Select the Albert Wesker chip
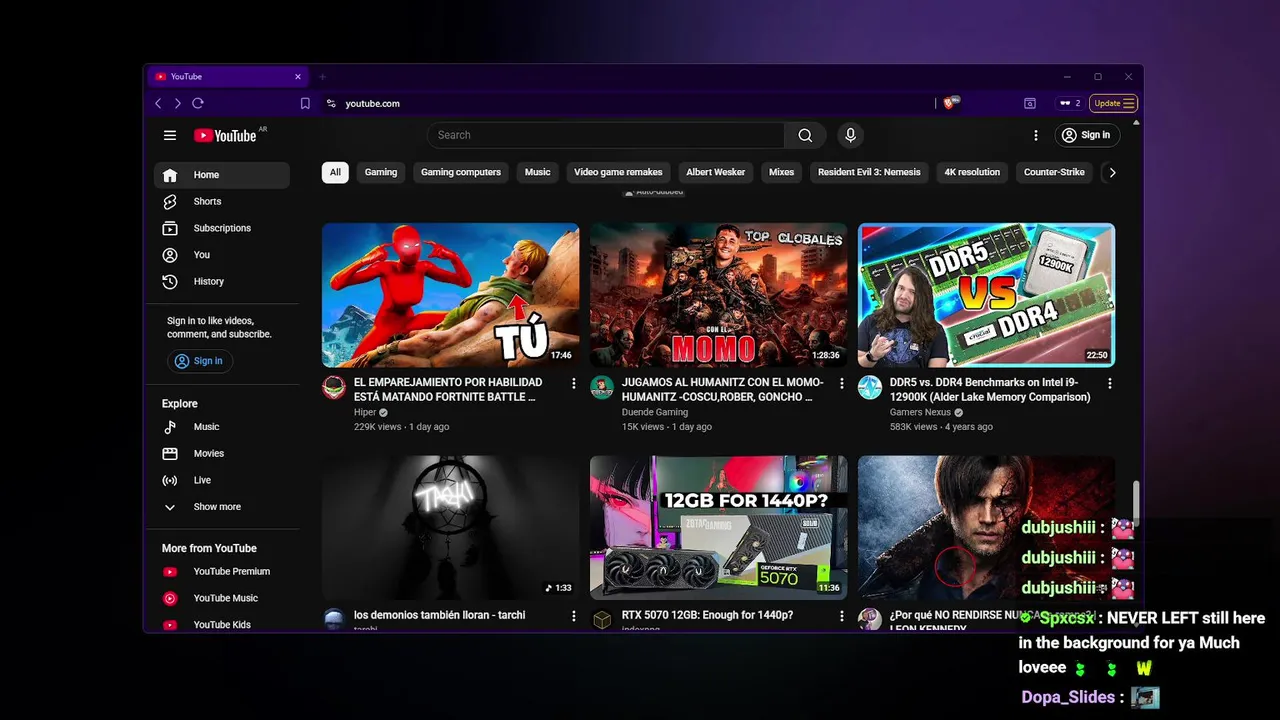Viewport: 1280px width, 720px height. (x=716, y=172)
